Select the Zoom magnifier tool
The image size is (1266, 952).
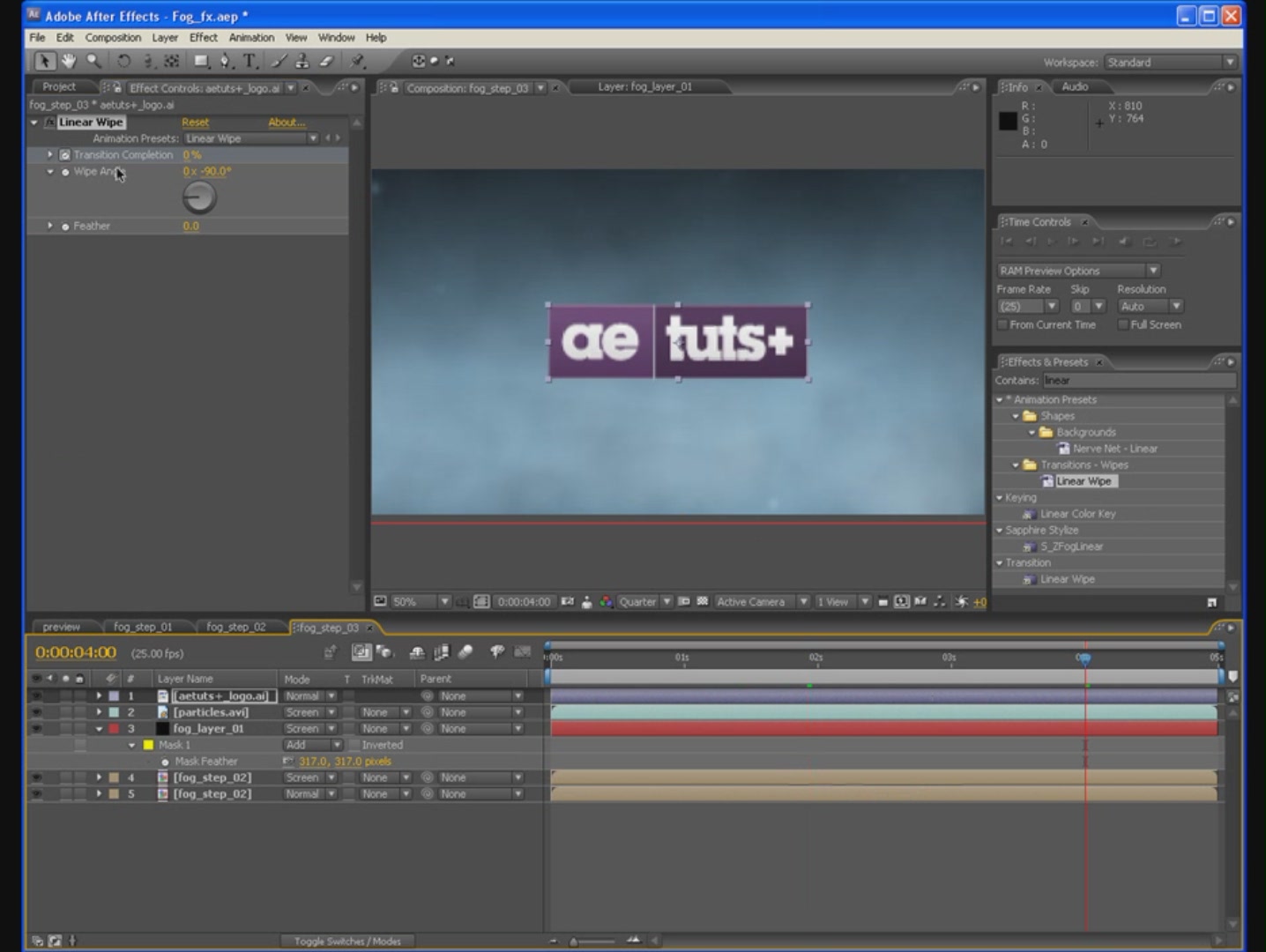(x=93, y=61)
